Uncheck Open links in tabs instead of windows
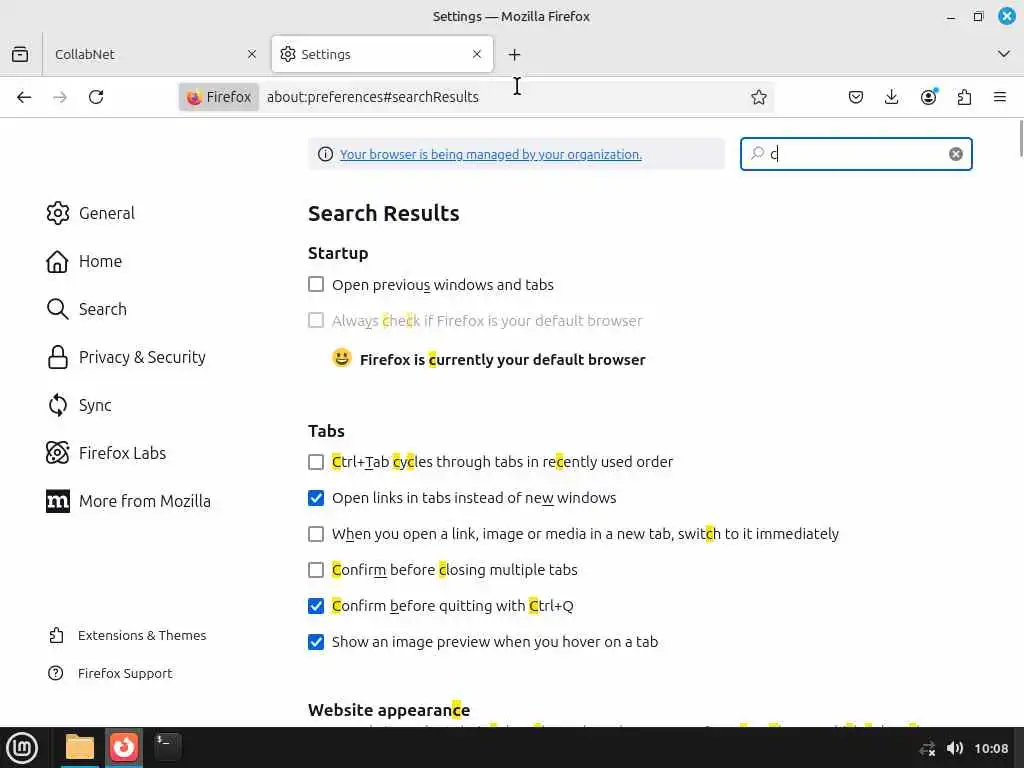1024x768 pixels. click(x=316, y=498)
